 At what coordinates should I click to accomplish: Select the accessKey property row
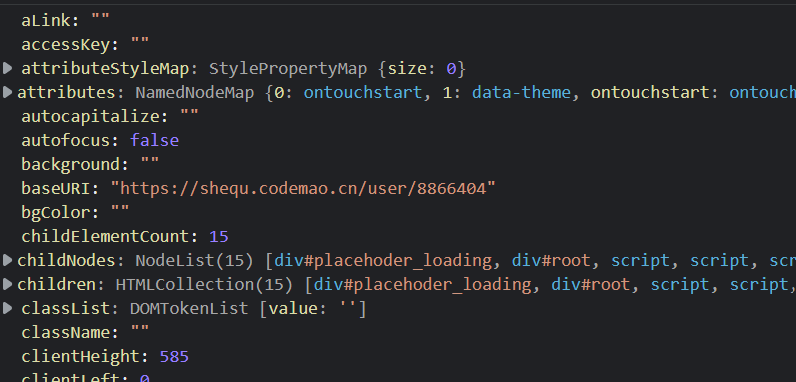click(85, 45)
